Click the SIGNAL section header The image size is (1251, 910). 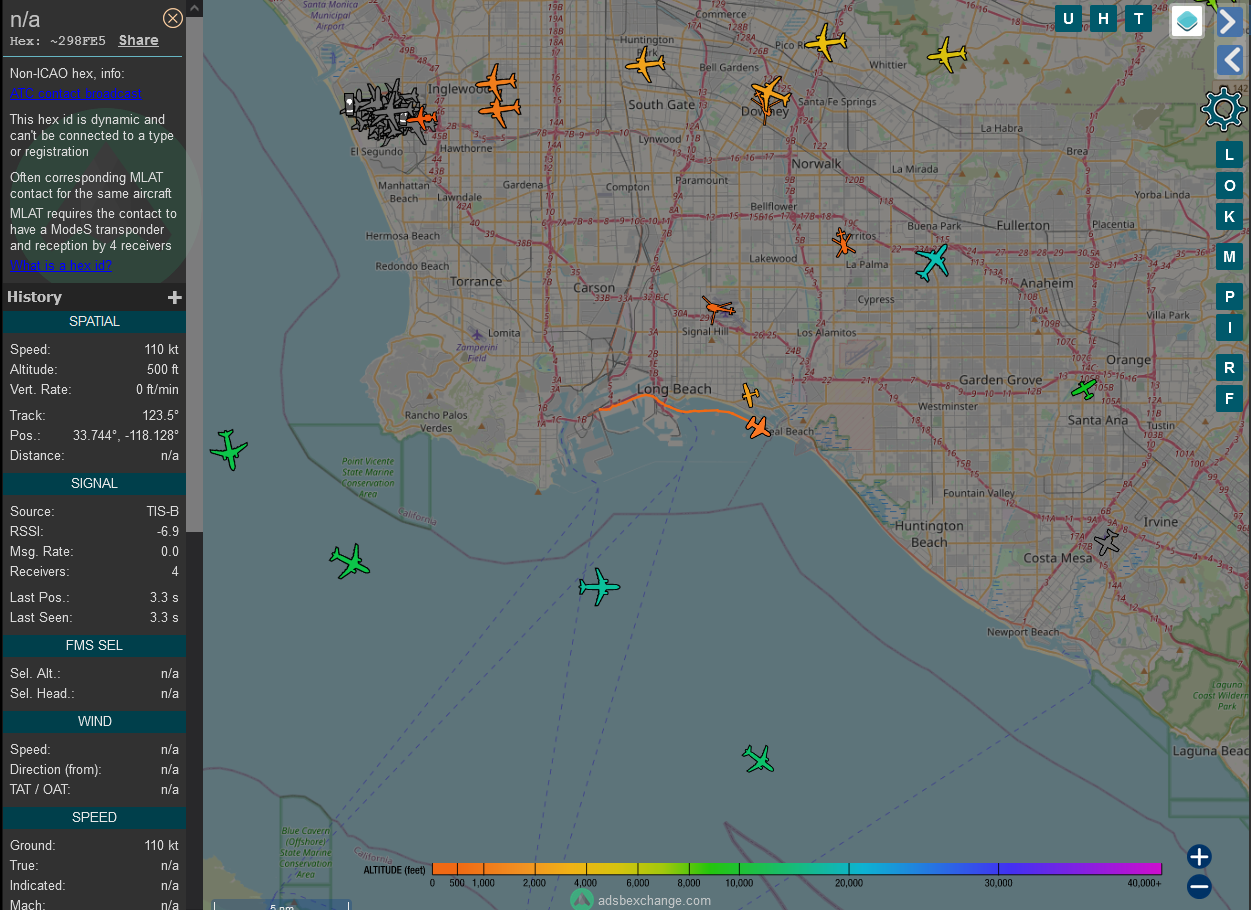coord(94,484)
